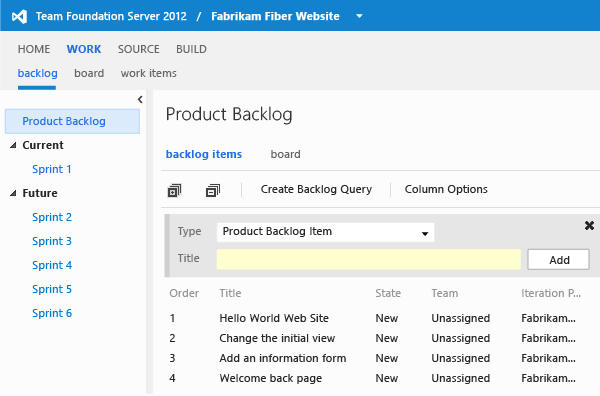Viewport: 600px width, 396px height.
Task: Open the BUILD hub
Action: [x=191, y=49]
